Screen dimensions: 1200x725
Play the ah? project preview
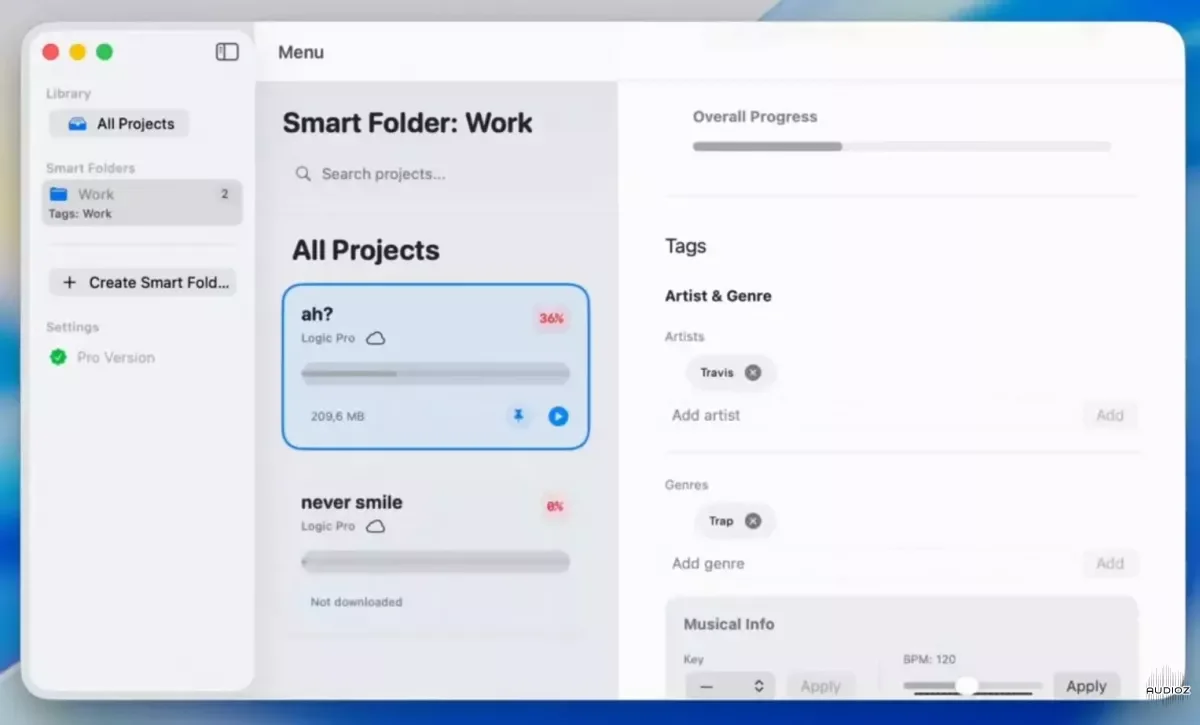pyautogui.click(x=558, y=416)
